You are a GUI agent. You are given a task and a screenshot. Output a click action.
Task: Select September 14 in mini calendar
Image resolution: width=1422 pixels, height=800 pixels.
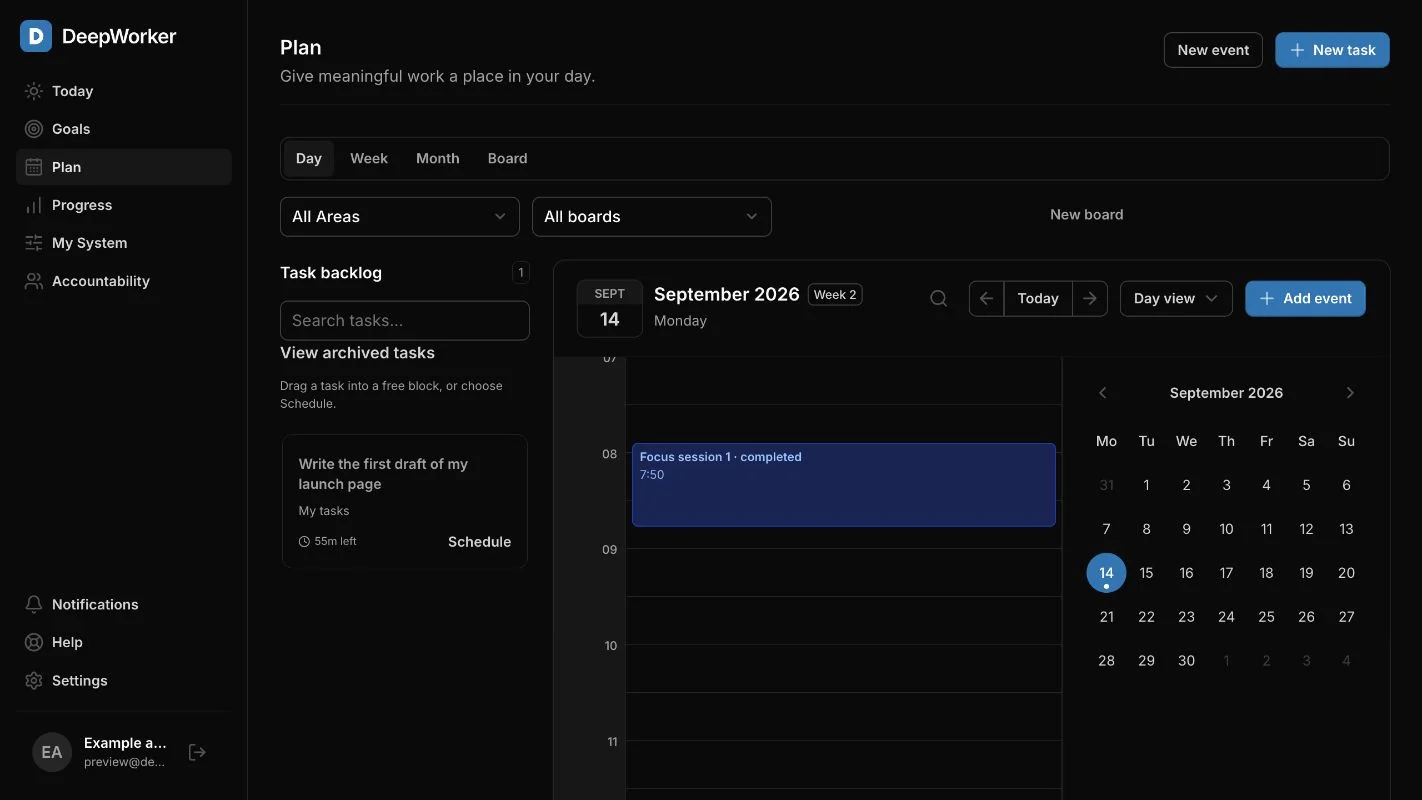1106,573
